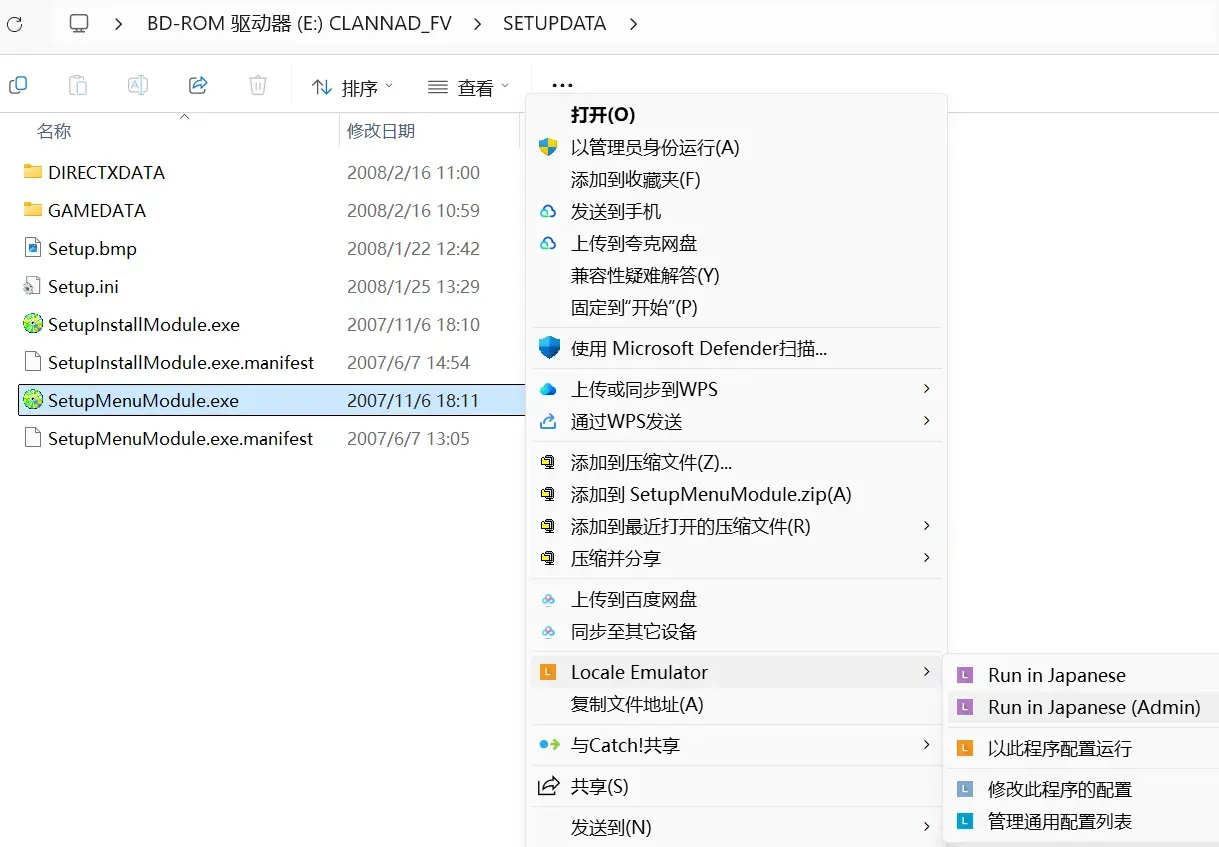This screenshot has width=1219, height=847.
Task: Select the Setup.ini file name
Action: pyautogui.click(x=83, y=286)
